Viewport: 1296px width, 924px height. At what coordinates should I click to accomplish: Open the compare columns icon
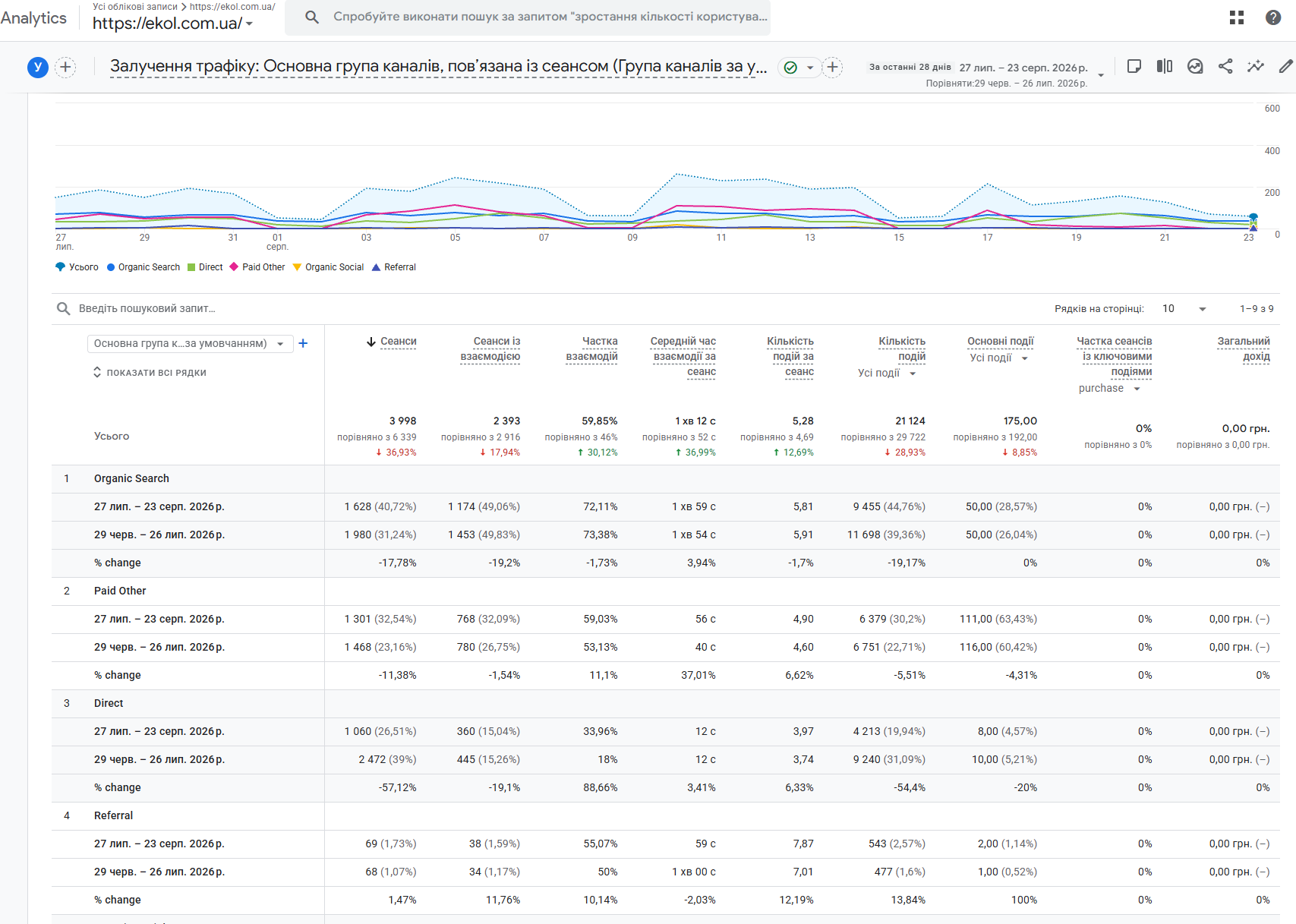(x=1165, y=66)
